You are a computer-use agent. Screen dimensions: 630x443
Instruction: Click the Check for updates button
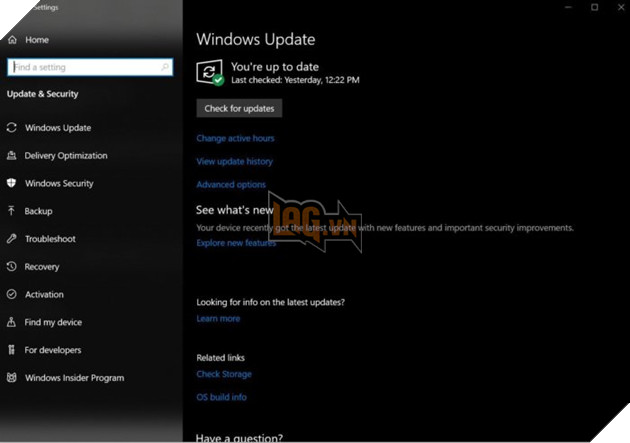pos(239,108)
